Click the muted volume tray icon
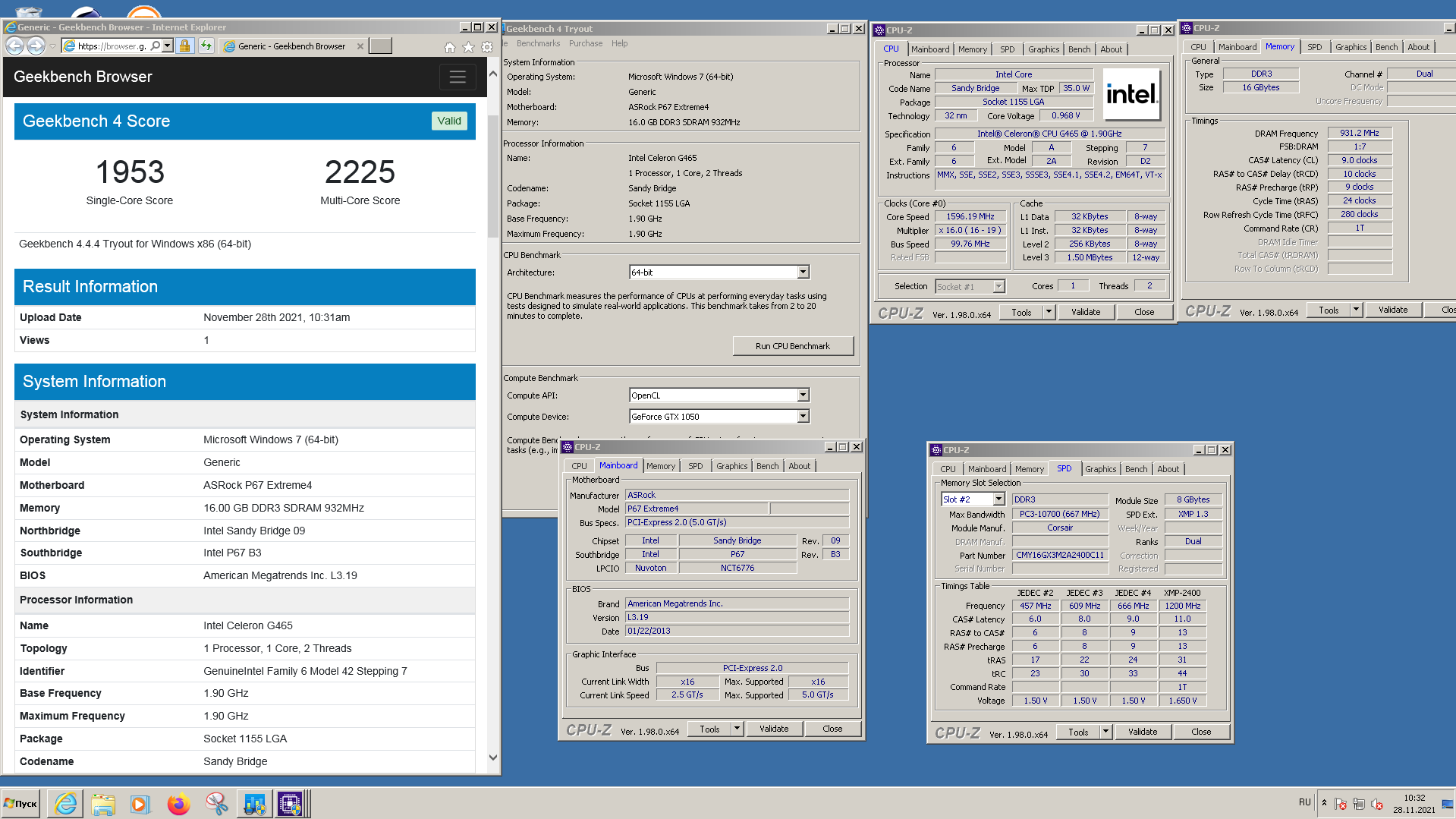The width and height of the screenshot is (1456, 819). [1377, 804]
